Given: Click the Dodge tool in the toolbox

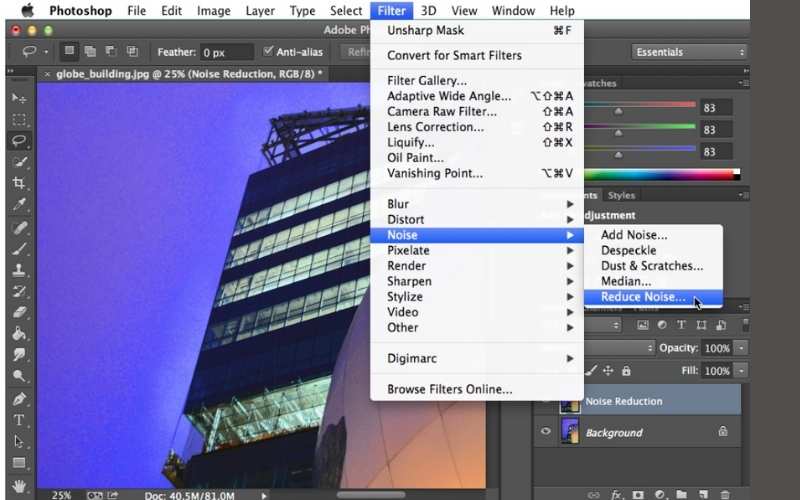Looking at the screenshot, I should coord(19,376).
